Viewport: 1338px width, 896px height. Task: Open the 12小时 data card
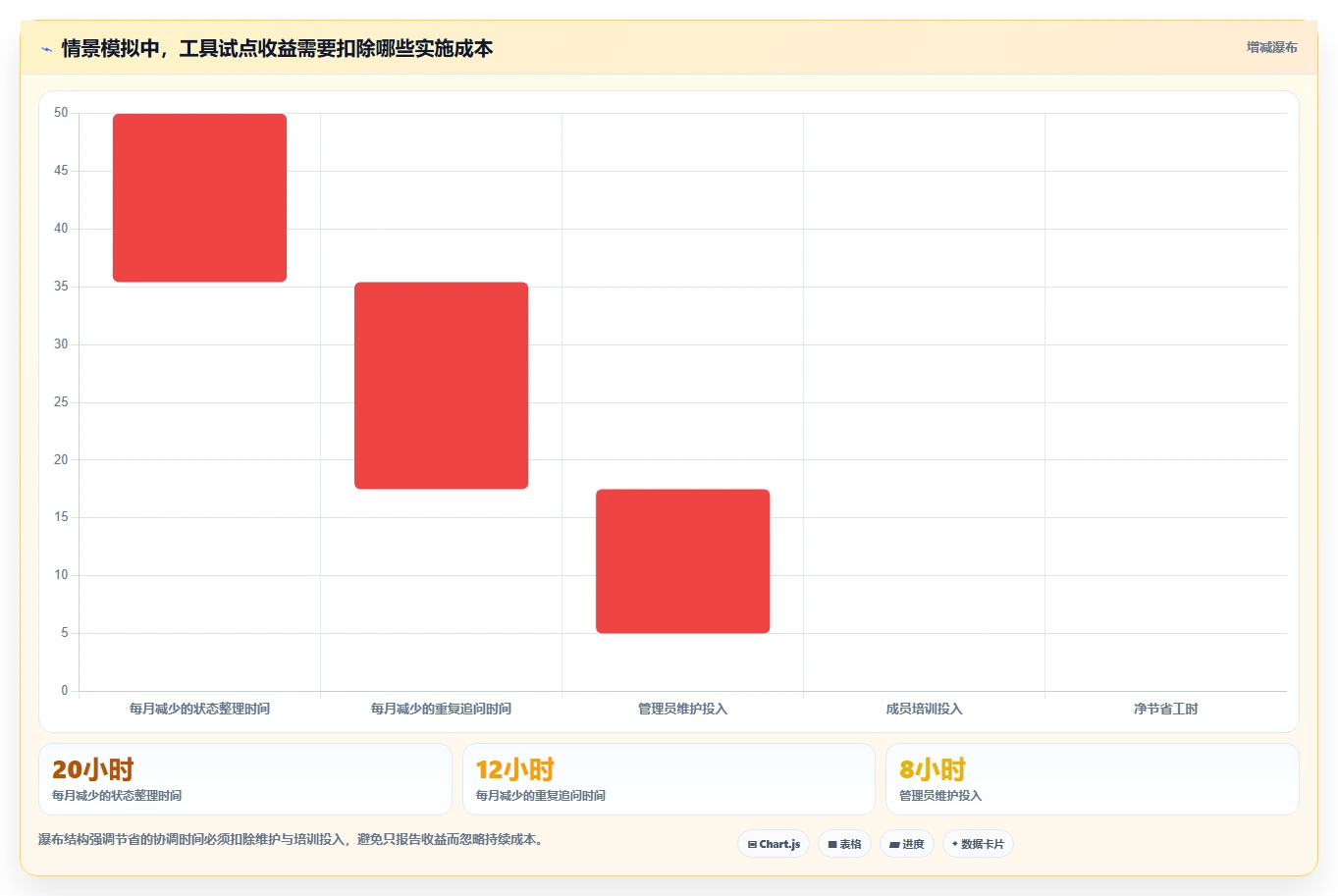(669, 779)
